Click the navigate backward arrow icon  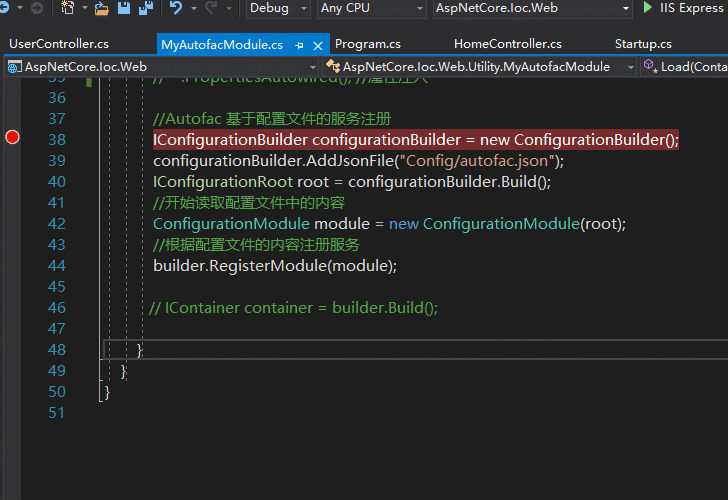point(4,8)
